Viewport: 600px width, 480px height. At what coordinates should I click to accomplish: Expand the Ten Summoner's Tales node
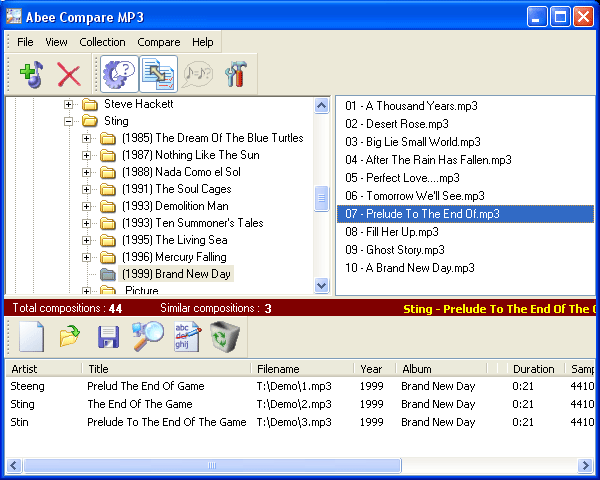click(x=86, y=223)
